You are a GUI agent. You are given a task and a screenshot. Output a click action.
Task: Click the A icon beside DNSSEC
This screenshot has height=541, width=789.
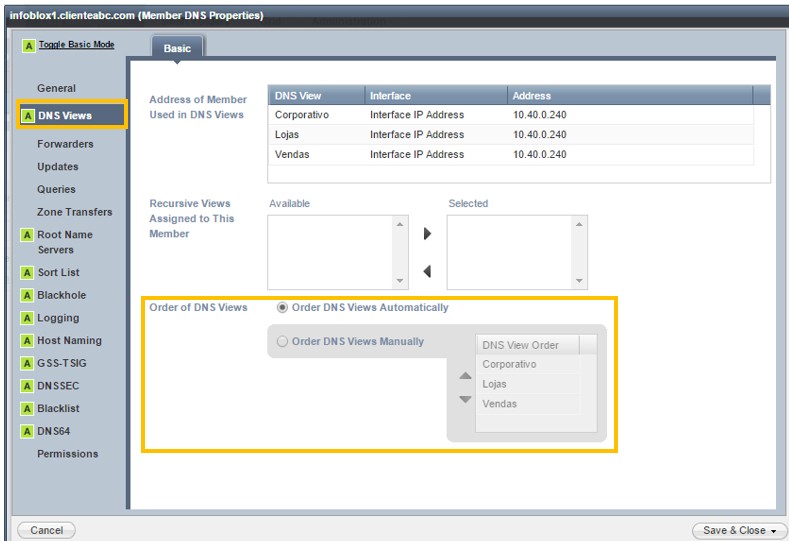click(x=27, y=386)
